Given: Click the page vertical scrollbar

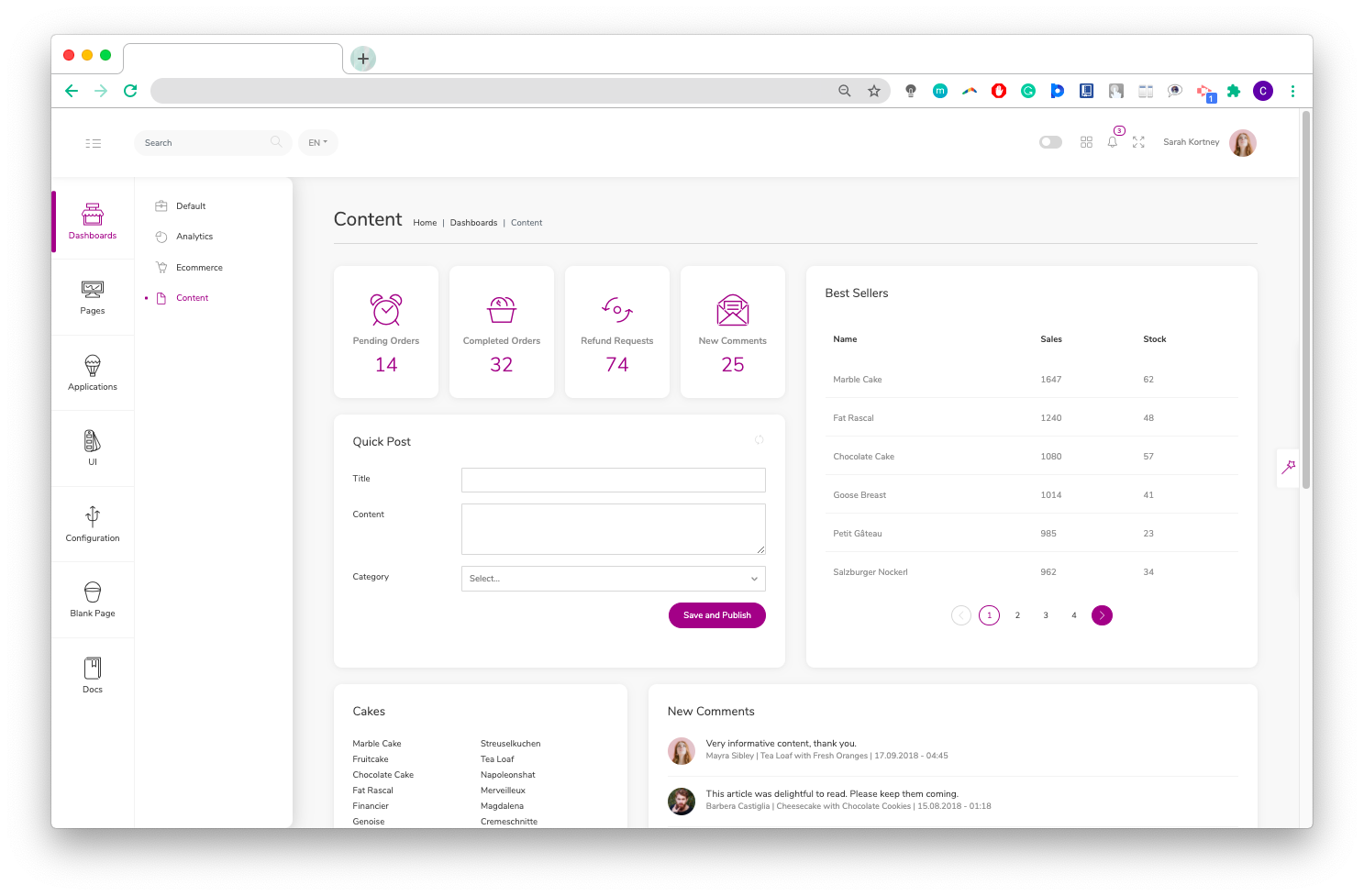Looking at the screenshot, I should click(1306, 299).
